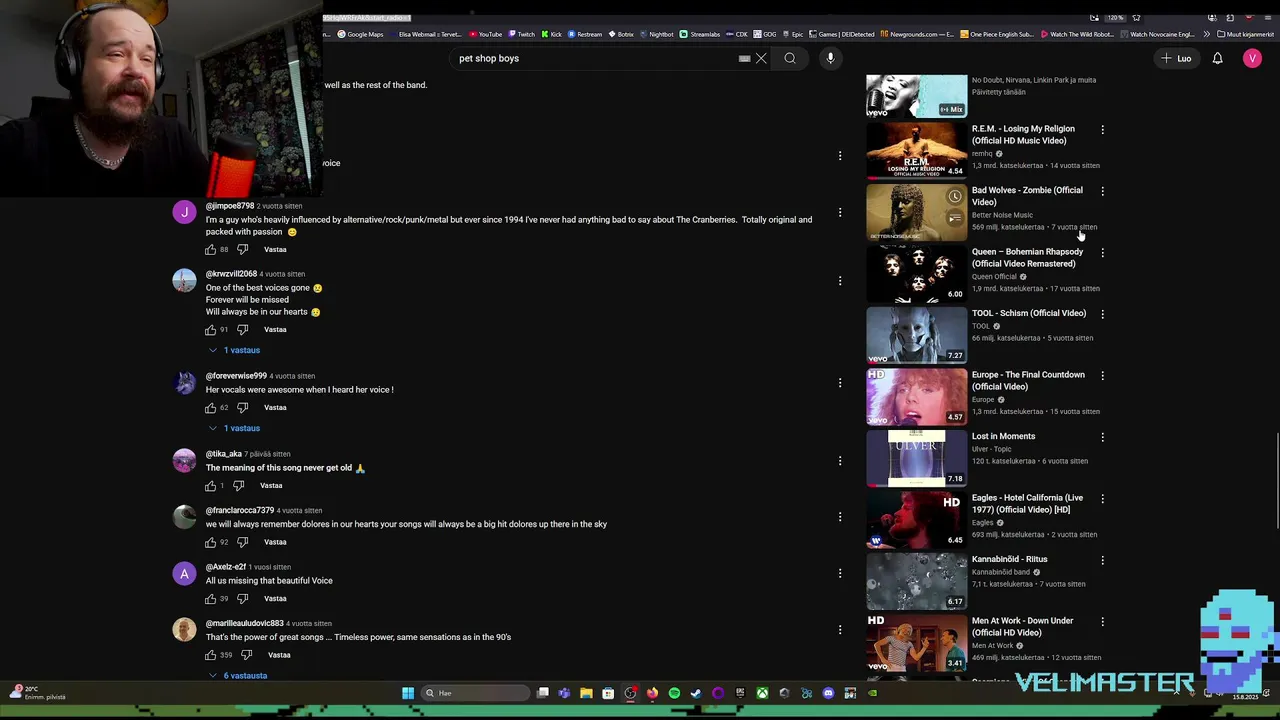Click the Luo create button
1280x720 pixels.
click(1176, 58)
